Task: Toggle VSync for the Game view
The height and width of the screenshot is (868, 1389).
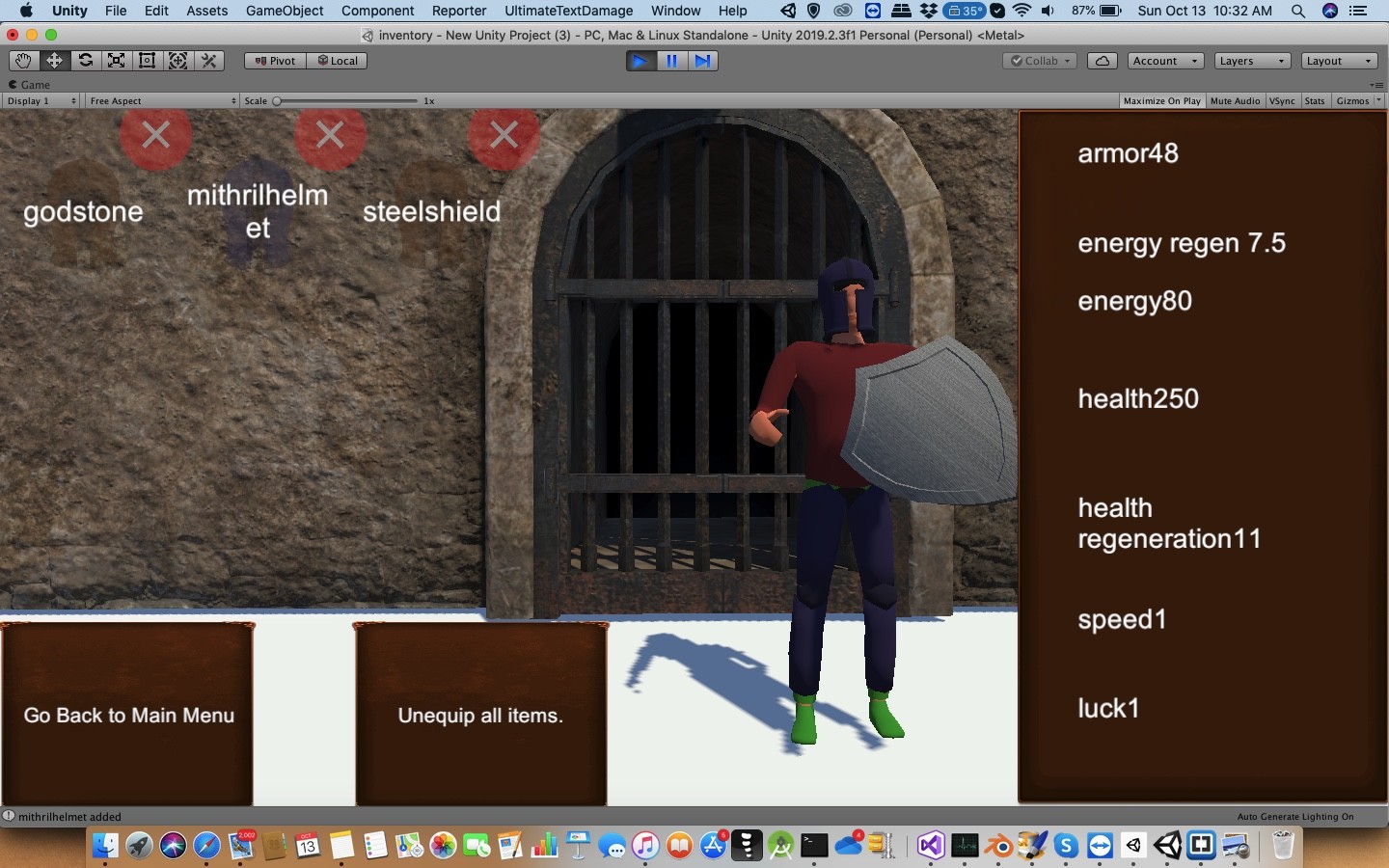Action: pyautogui.click(x=1283, y=100)
